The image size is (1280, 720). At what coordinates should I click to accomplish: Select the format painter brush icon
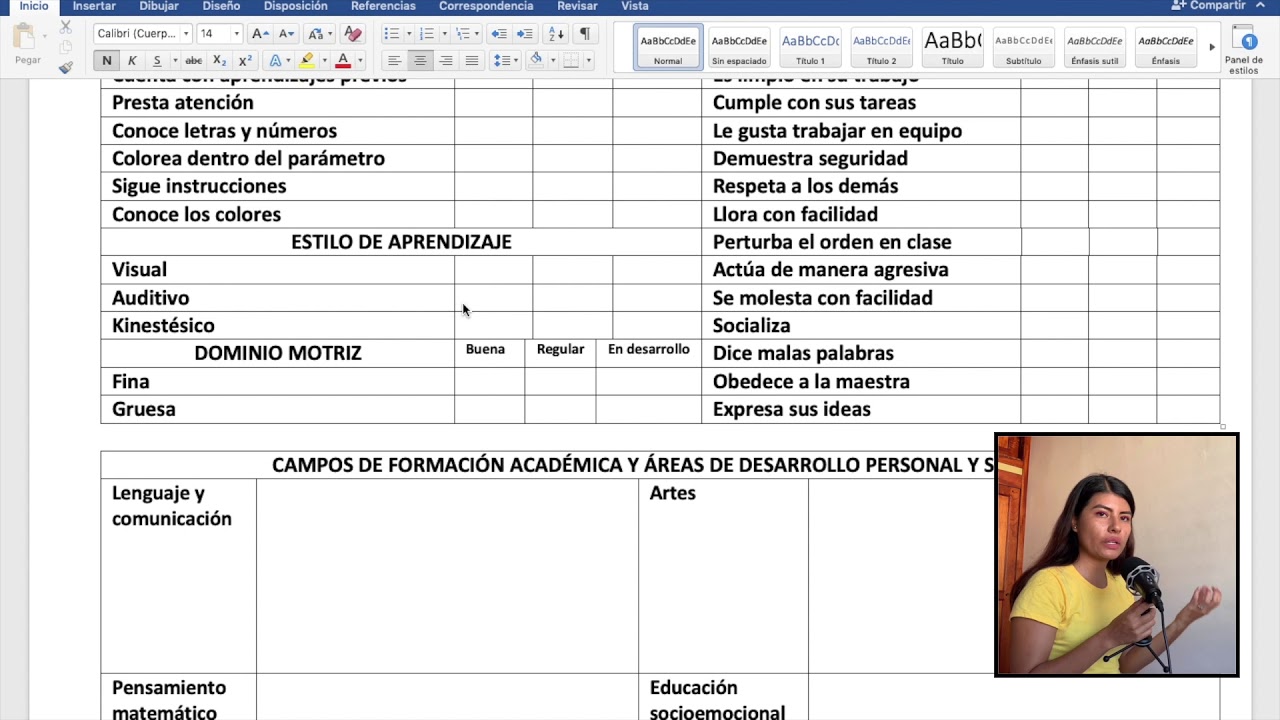66,68
